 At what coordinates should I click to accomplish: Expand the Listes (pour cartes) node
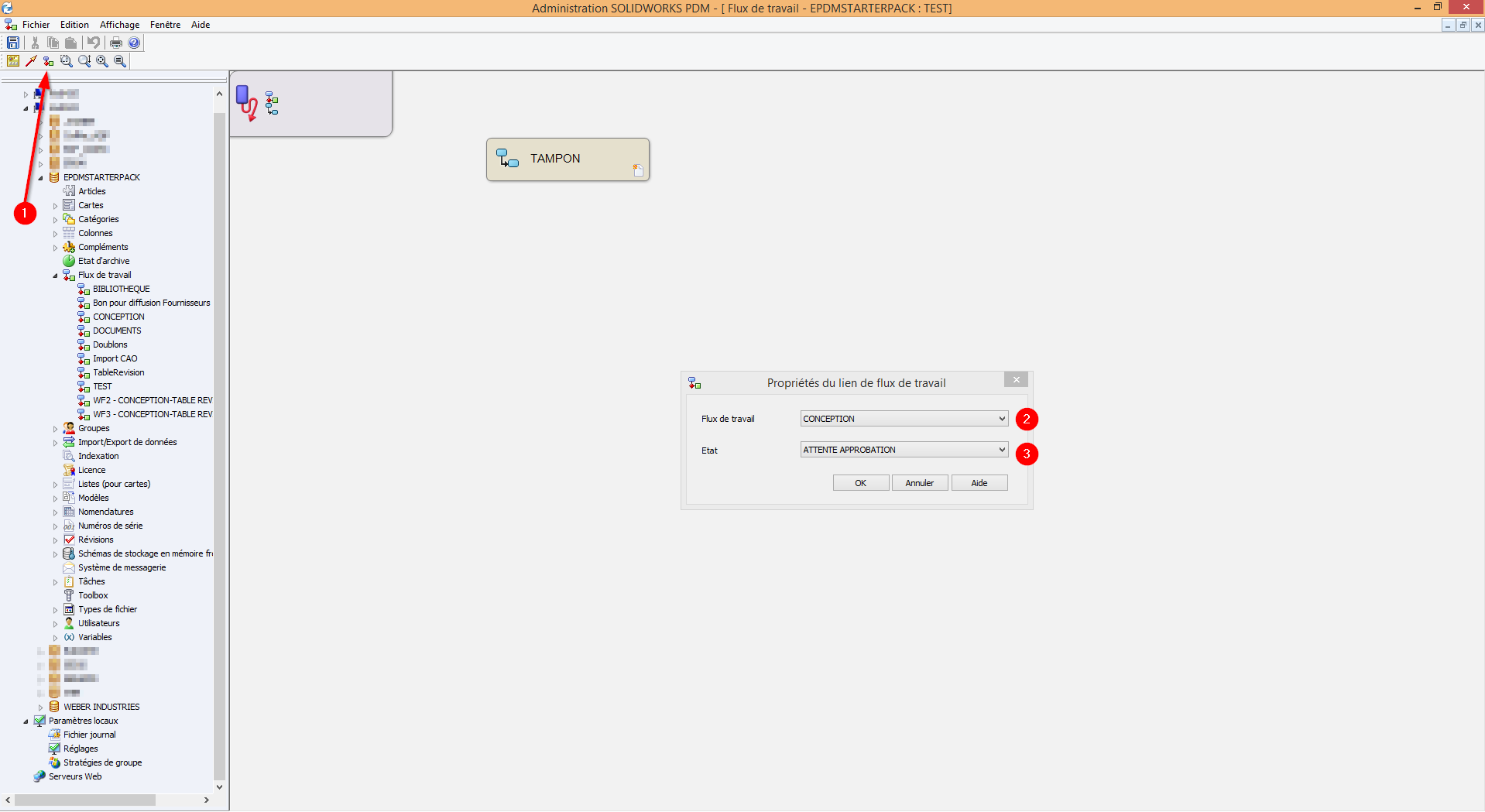tap(56, 485)
